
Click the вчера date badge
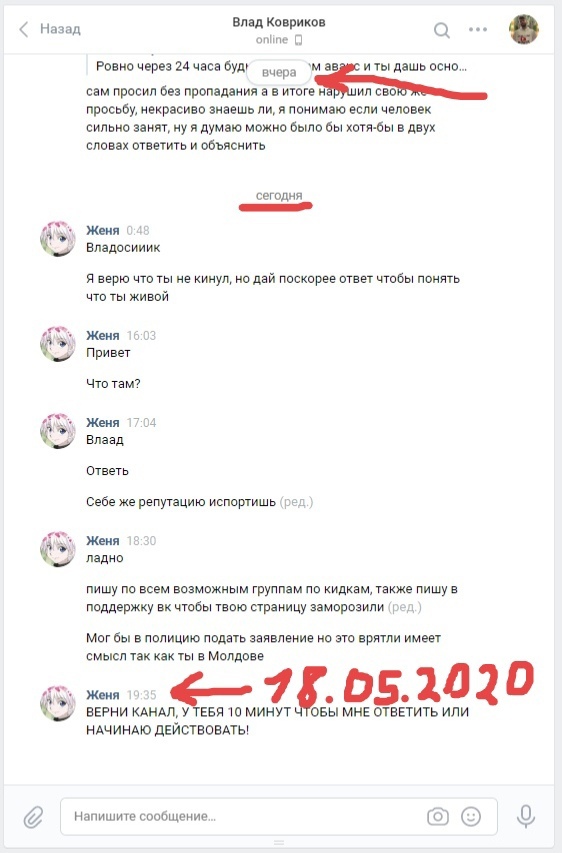pyautogui.click(x=279, y=72)
